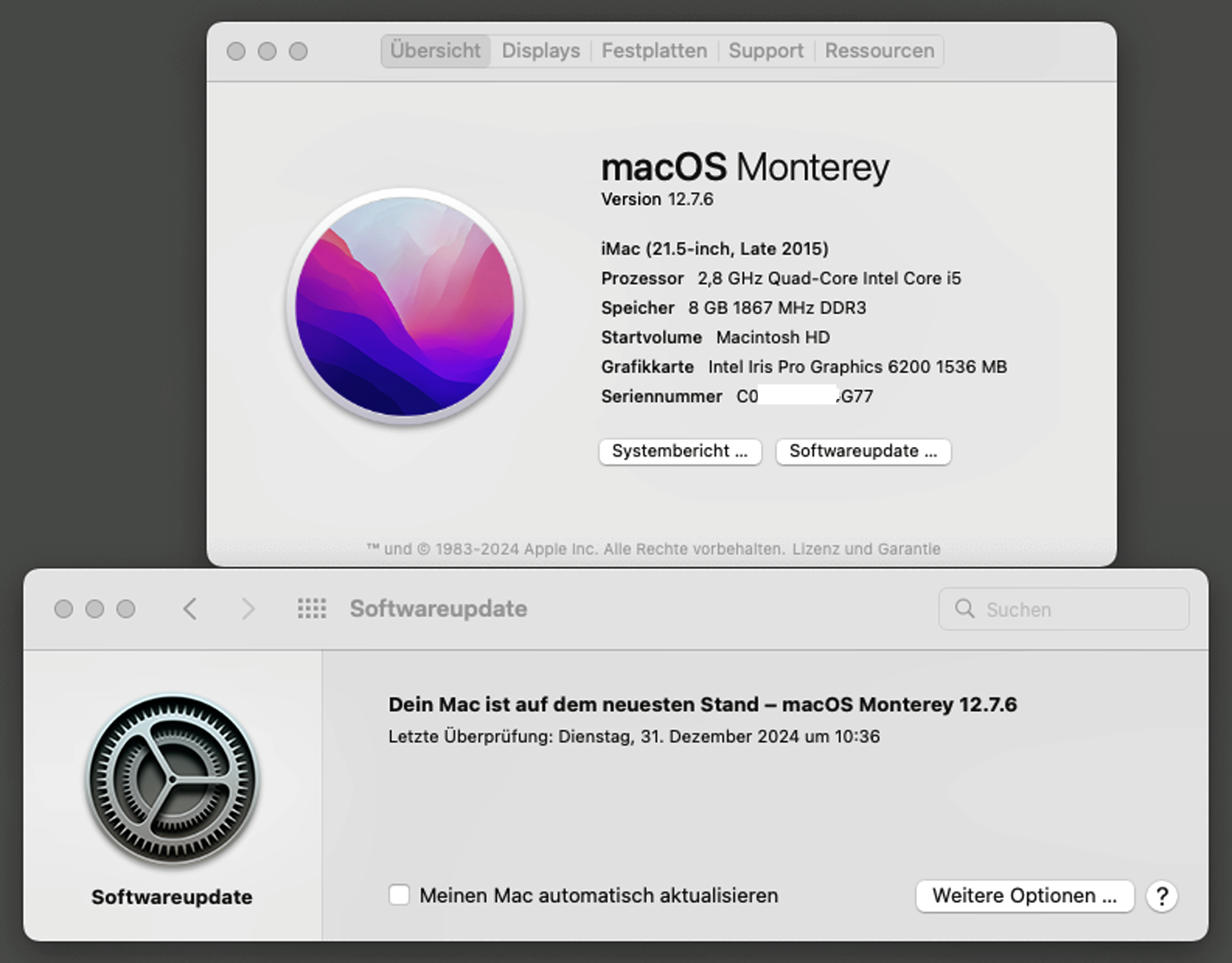
Task: Click 'Dein Mac ist auf dem neuesten Stand' message
Action: pyautogui.click(x=702, y=705)
